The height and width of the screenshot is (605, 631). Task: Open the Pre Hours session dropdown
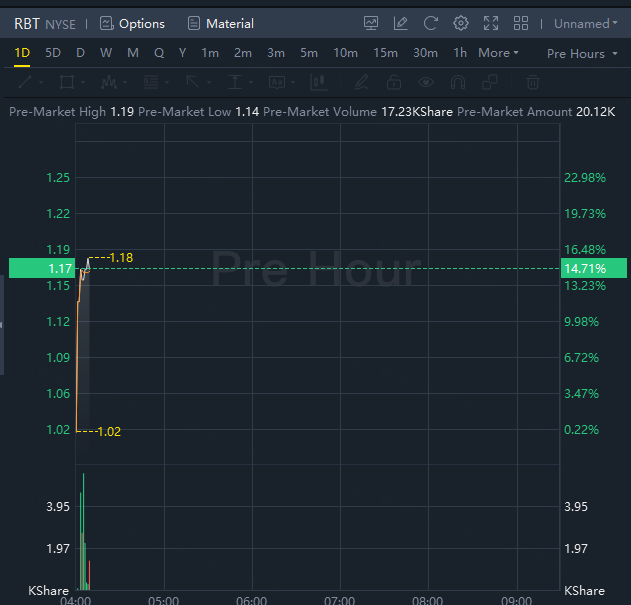[581, 53]
